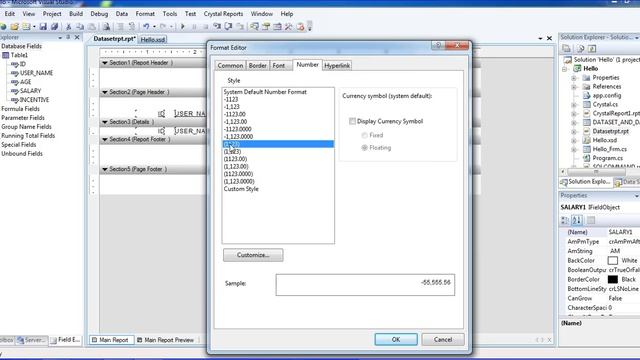640x360 pixels.
Task: Click the Save icon in toolbar
Action: pos(43,27)
